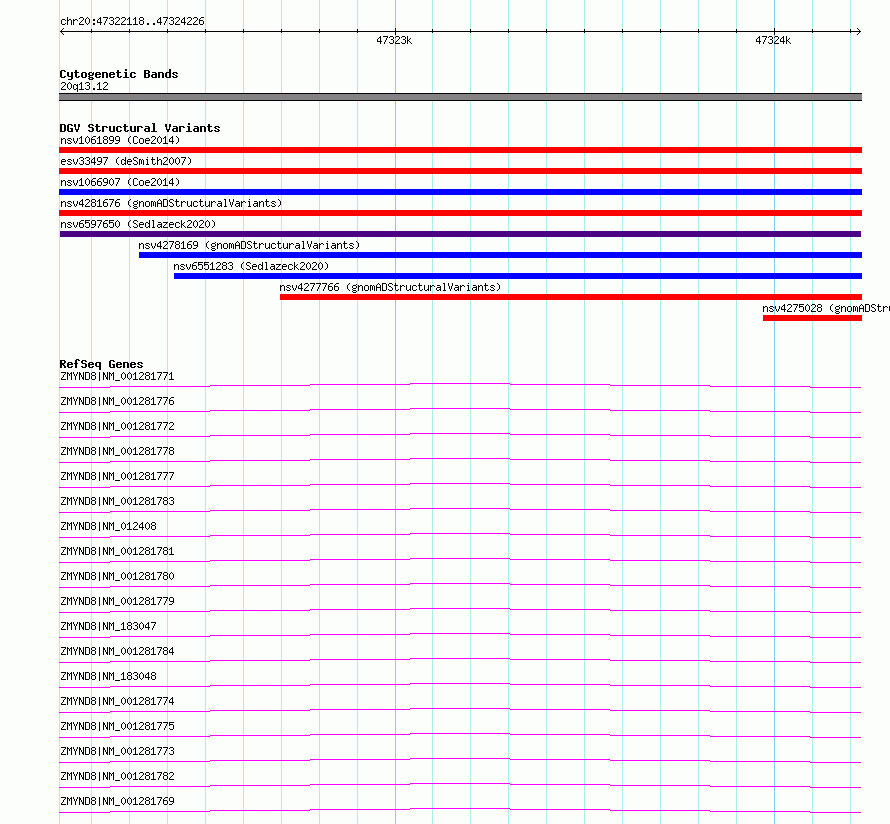Click the red bar for esv33497
Viewport: 890px width, 824px height.
click(x=460, y=171)
